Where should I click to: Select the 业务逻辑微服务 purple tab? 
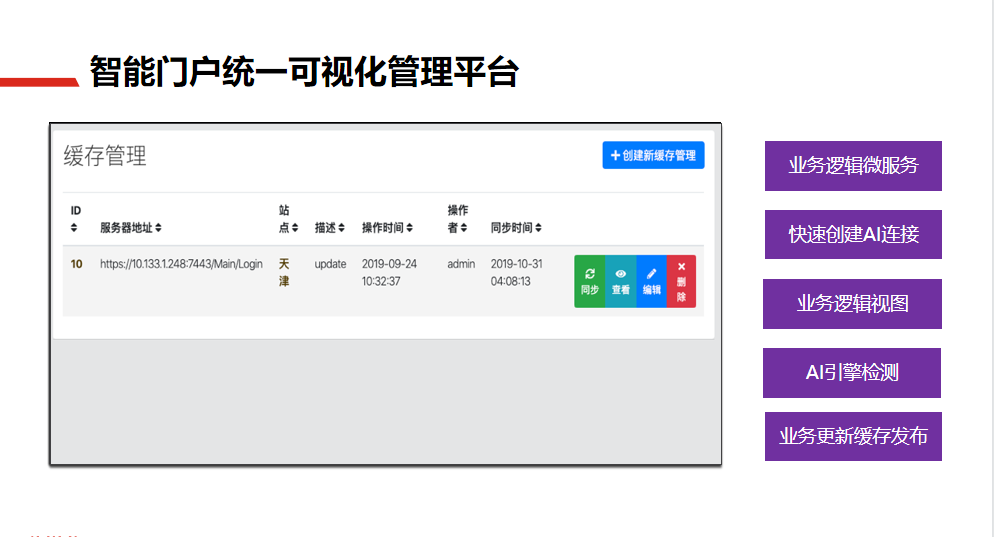(853, 166)
